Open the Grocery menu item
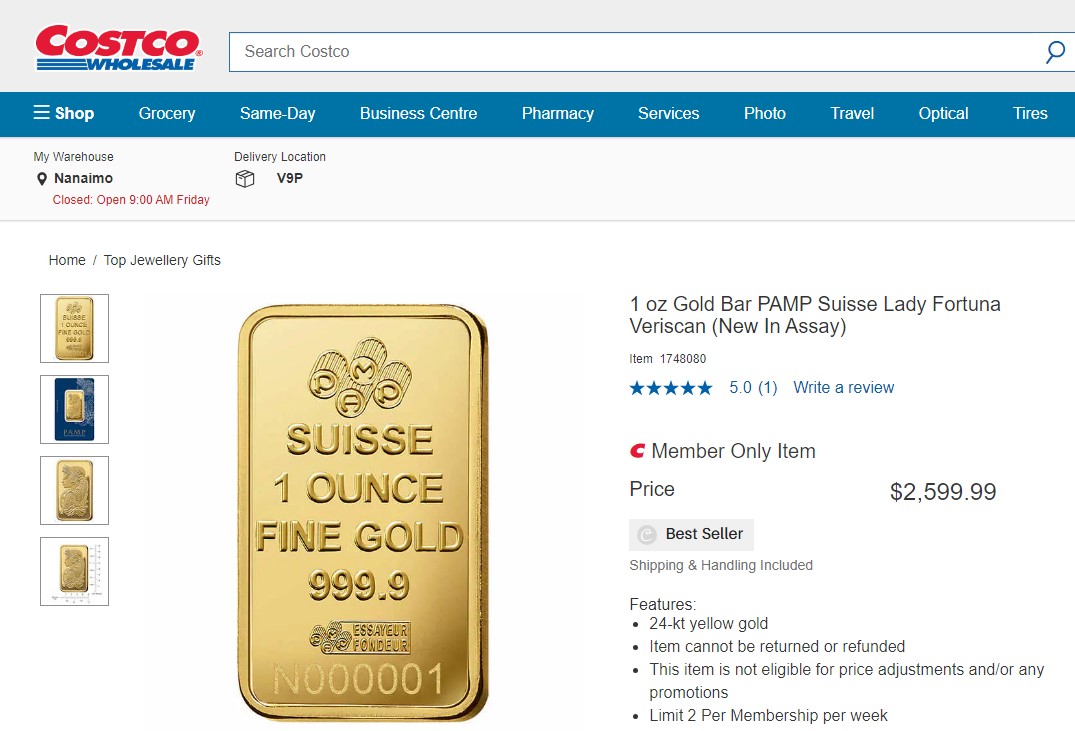1075x731 pixels. (x=167, y=113)
